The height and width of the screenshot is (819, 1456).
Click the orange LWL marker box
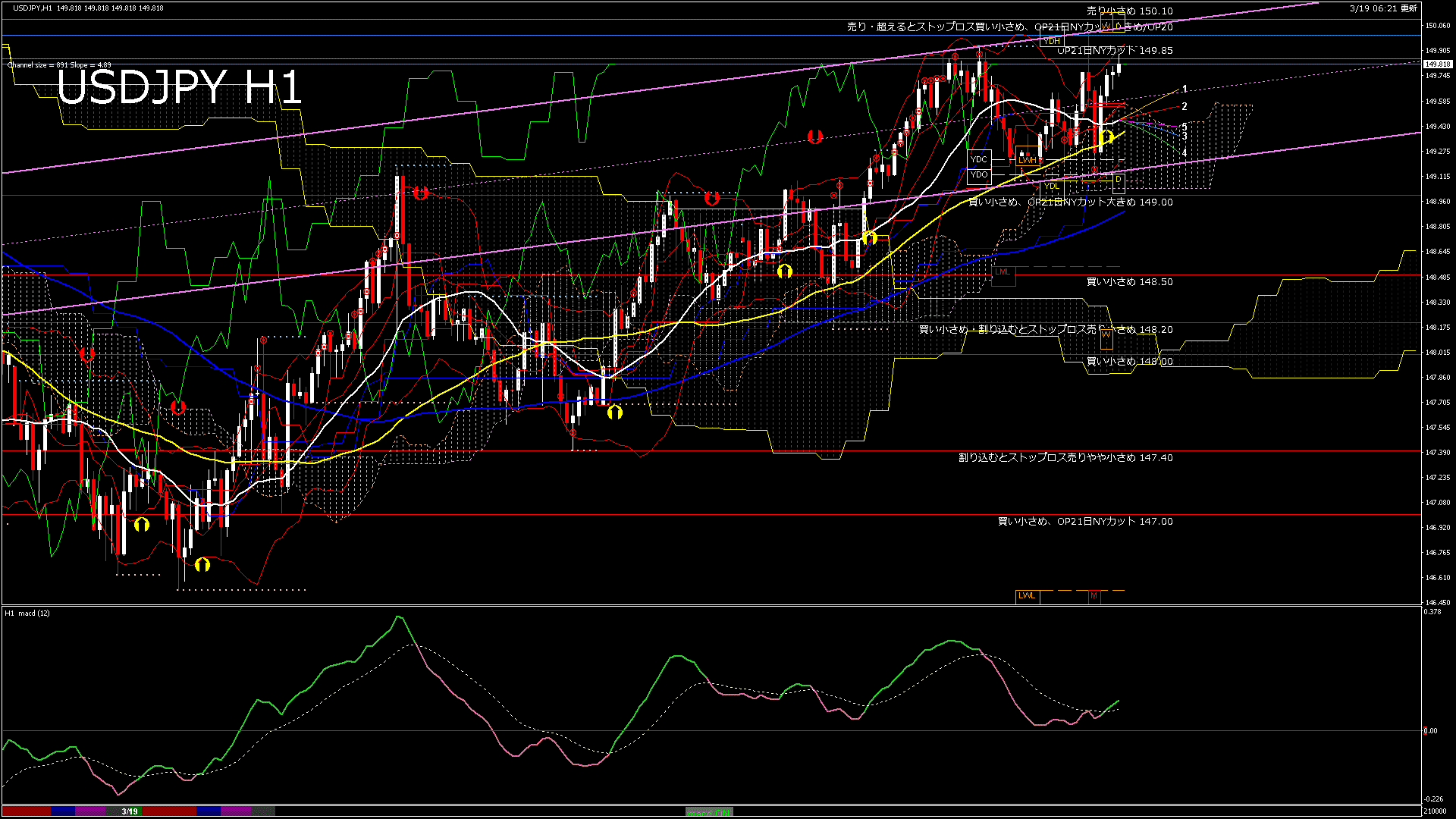coord(1027,596)
